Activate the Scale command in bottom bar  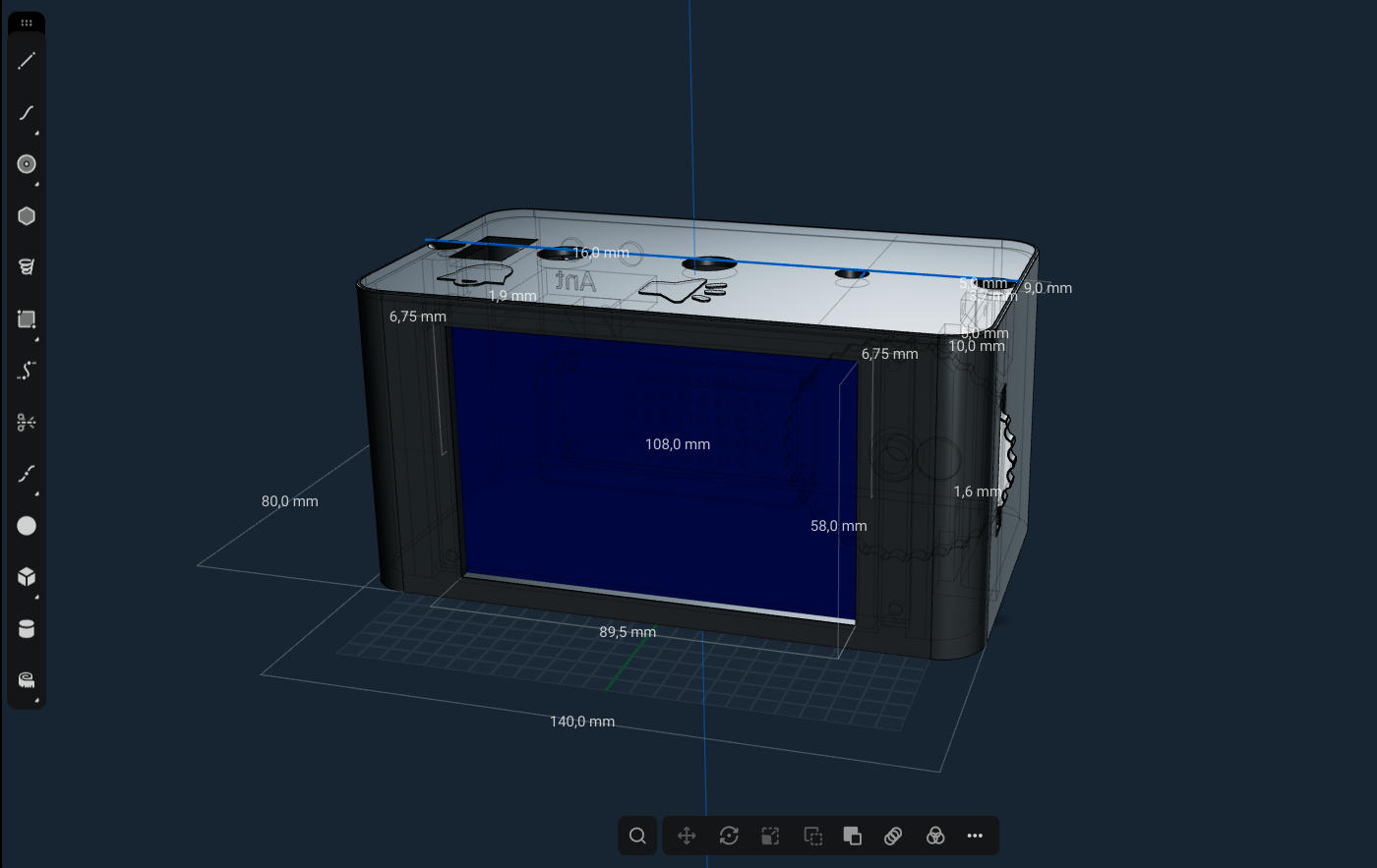tap(770, 836)
